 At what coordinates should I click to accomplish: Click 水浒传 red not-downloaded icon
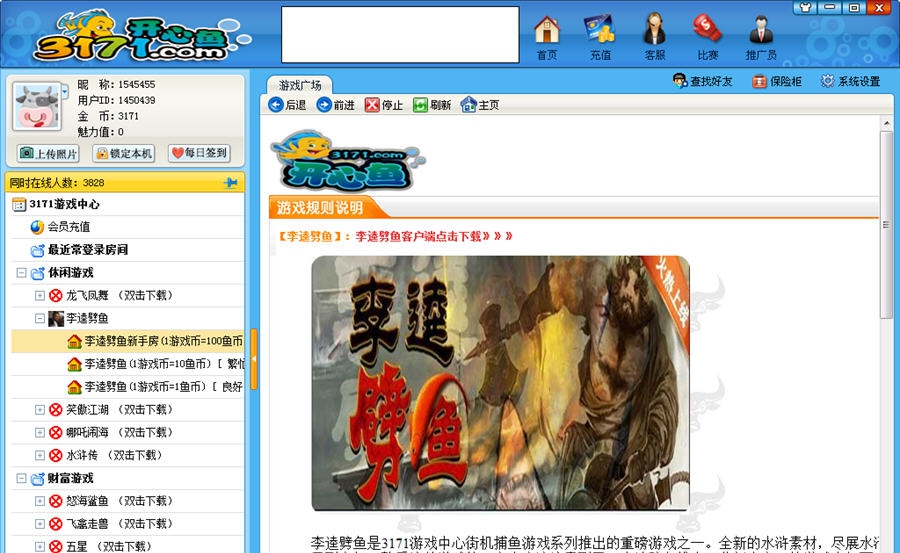pyautogui.click(x=56, y=455)
